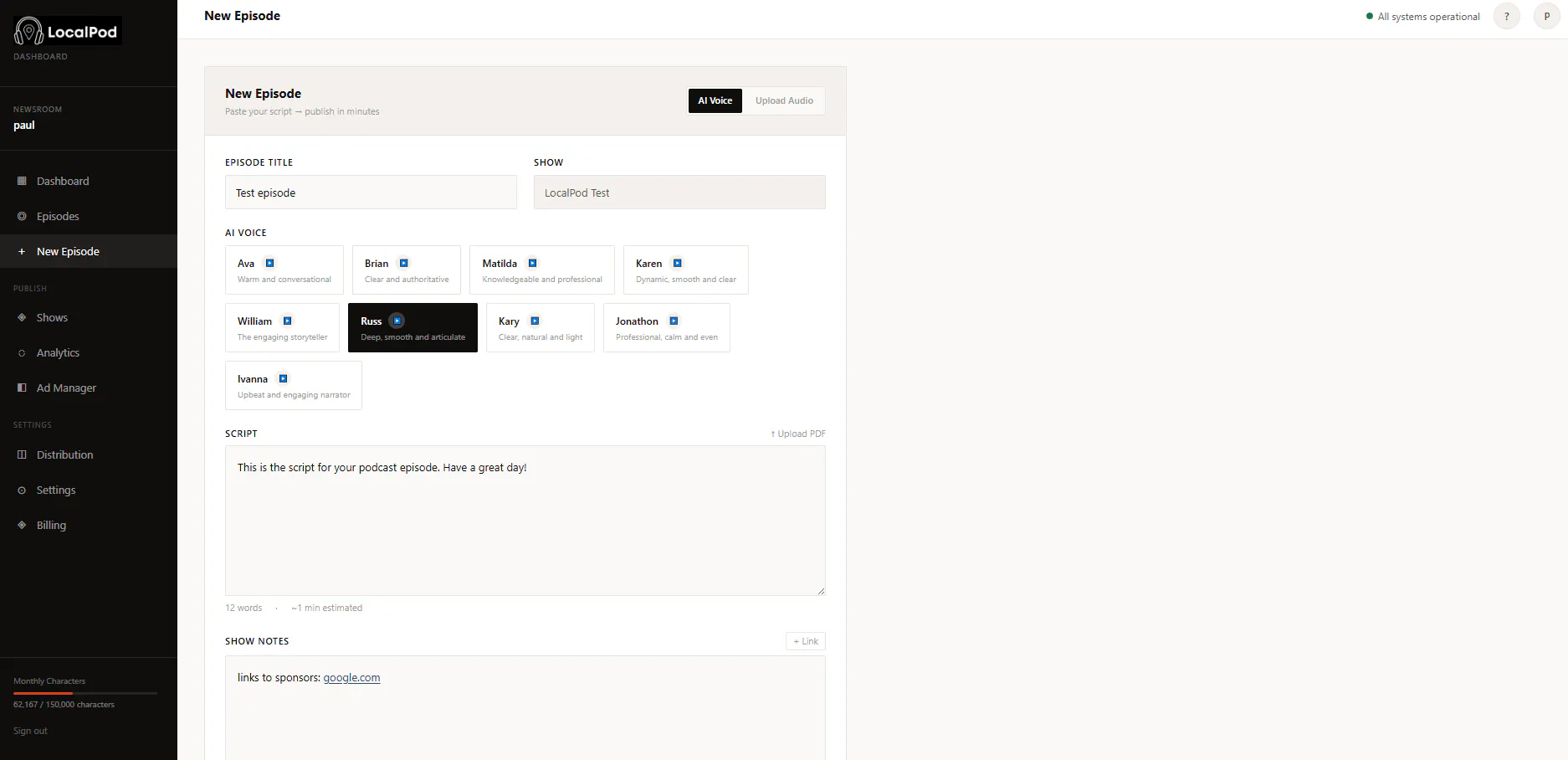Click the plus icon beside New Episode
The image size is (1568, 760).
(x=22, y=251)
